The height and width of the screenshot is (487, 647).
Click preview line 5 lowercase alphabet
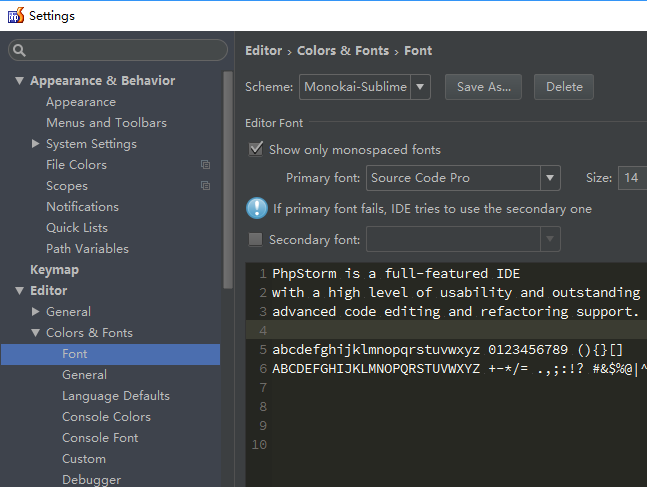[x=447, y=350]
